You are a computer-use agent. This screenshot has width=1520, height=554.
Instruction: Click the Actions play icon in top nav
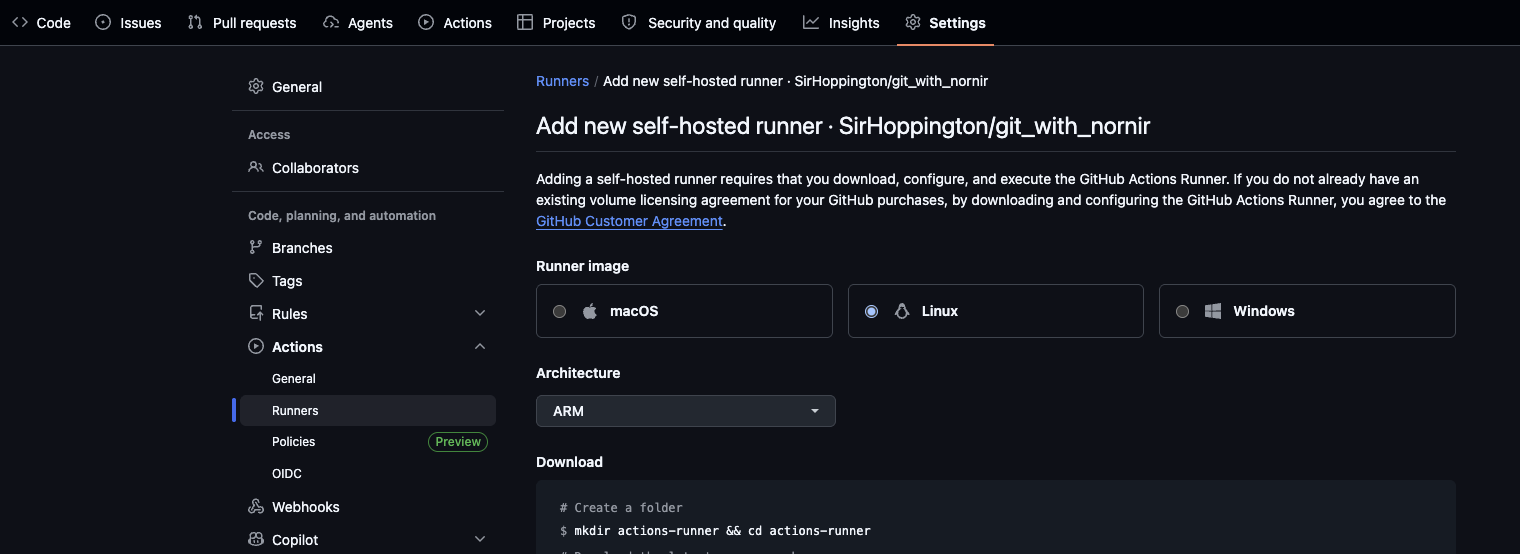click(426, 22)
